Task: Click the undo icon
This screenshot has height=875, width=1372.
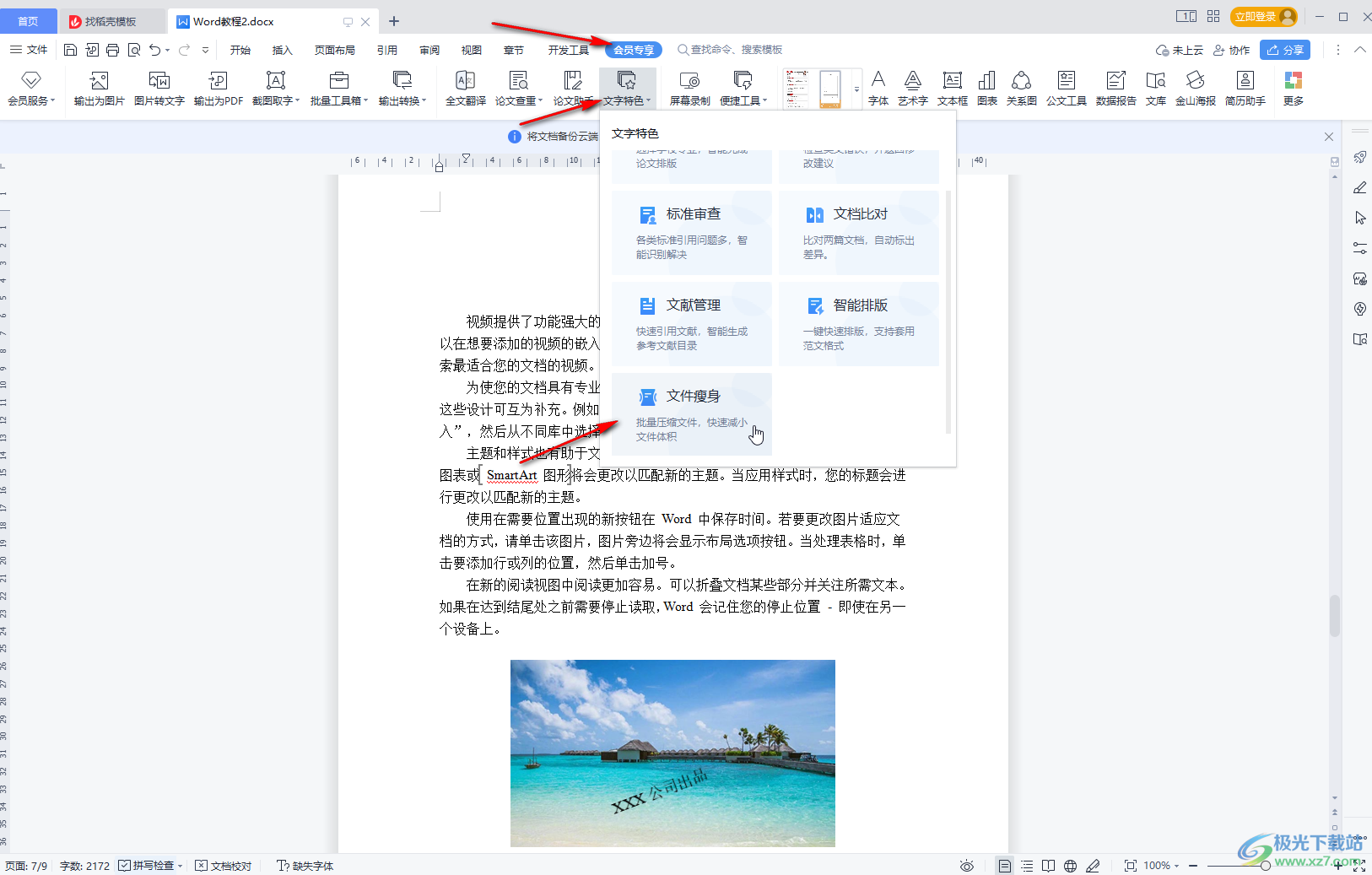Action: click(x=154, y=50)
